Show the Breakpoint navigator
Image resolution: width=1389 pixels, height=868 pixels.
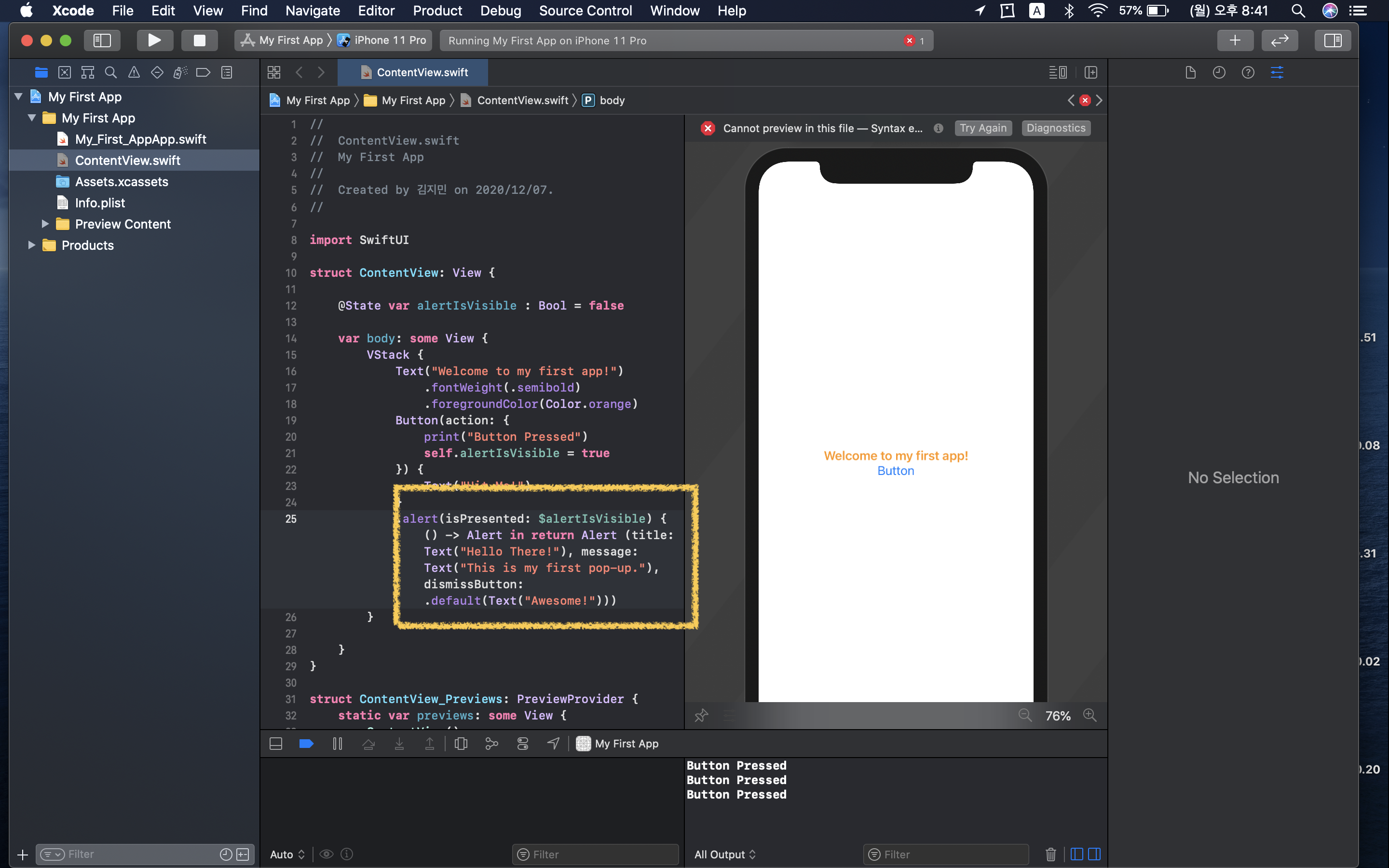pyautogui.click(x=203, y=72)
